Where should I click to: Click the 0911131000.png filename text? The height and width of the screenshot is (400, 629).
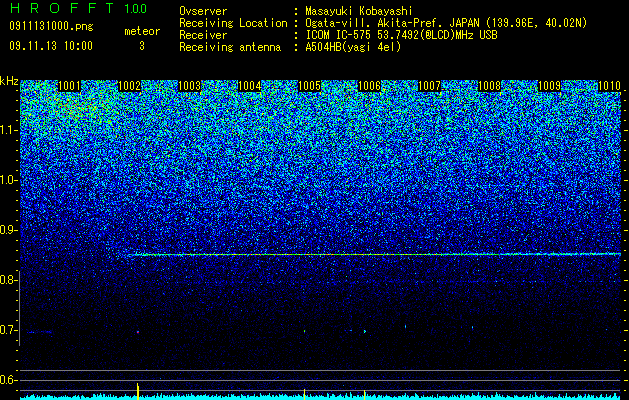[x=51, y=26]
